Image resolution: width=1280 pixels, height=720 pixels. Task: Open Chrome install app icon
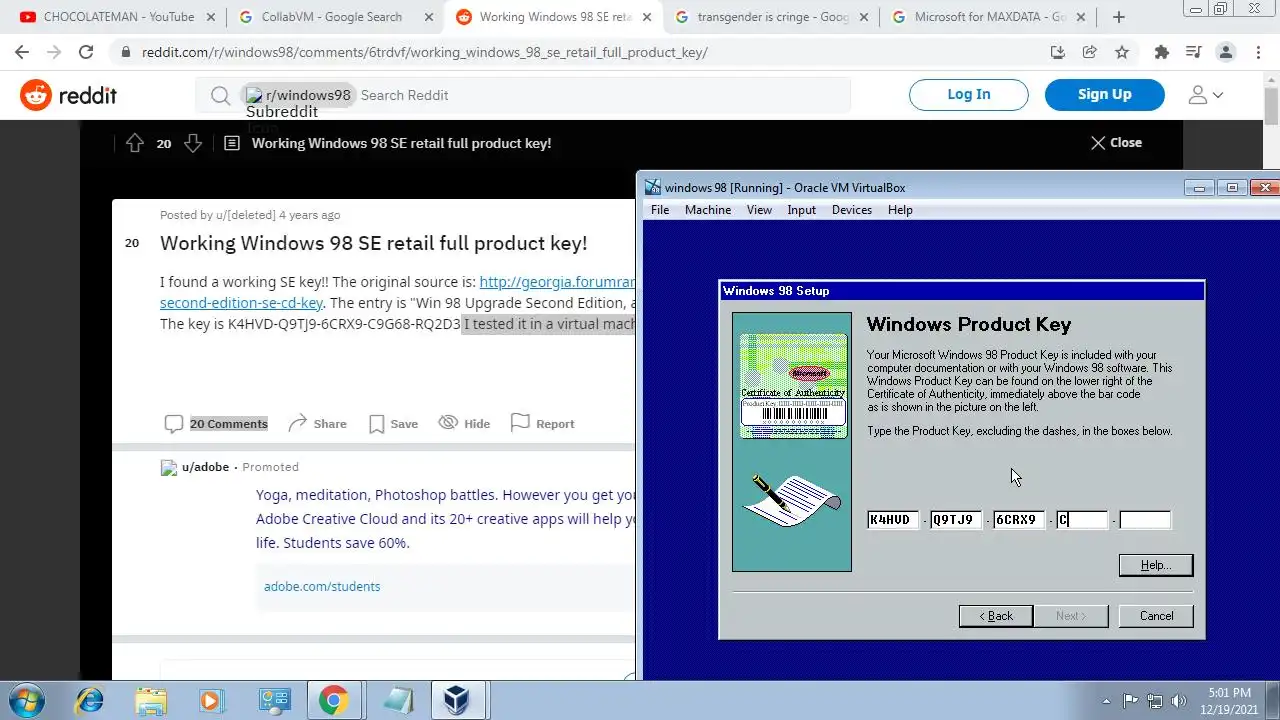pos(1058,52)
